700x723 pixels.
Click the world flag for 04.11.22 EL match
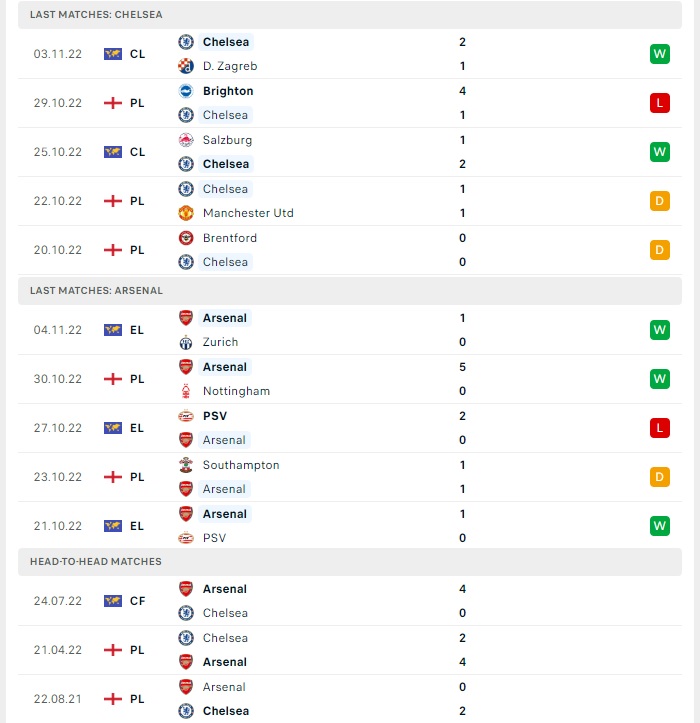pyautogui.click(x=113, y=330)
